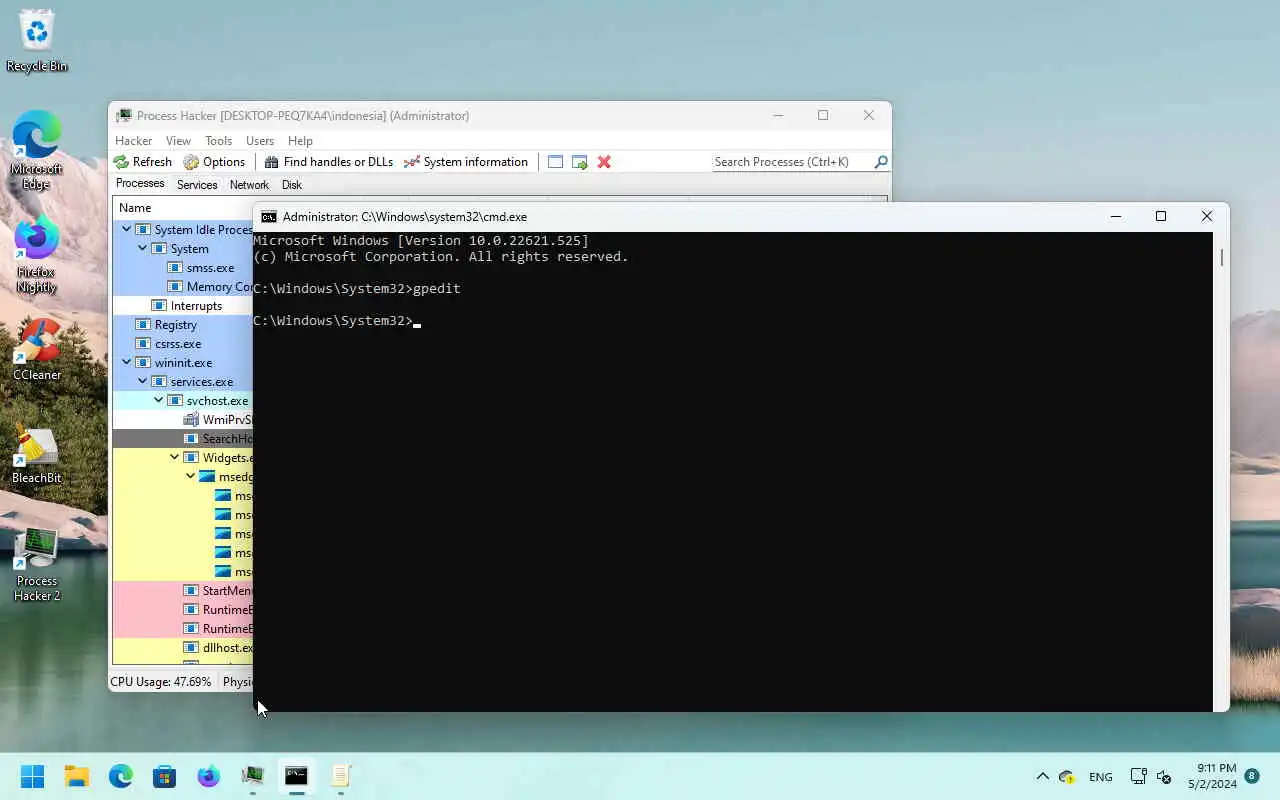Open Find handles or DLLs
Viewport: 1280px width, 800px height.
(x=328, y=162)
